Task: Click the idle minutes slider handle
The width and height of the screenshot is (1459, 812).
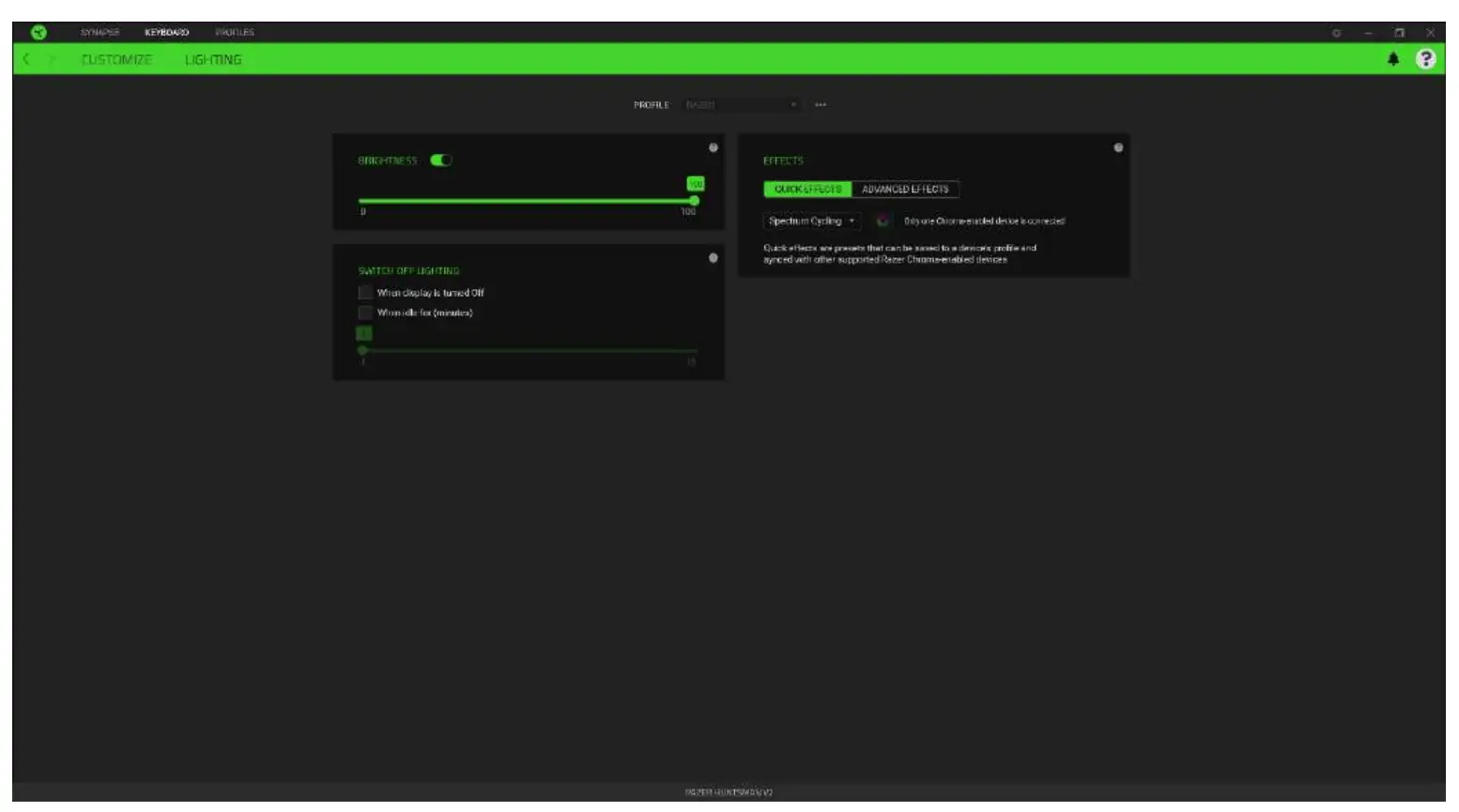Action: [362, 350]
